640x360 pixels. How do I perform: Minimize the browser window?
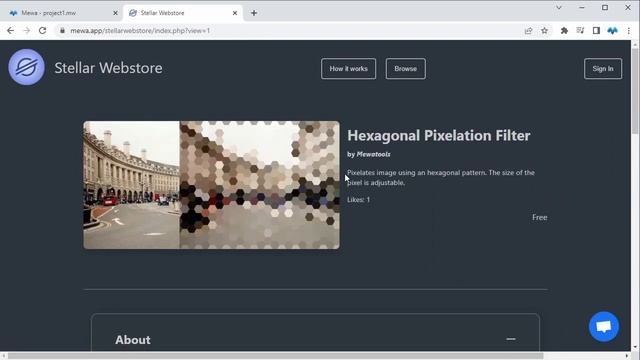[x=582, y=7]
